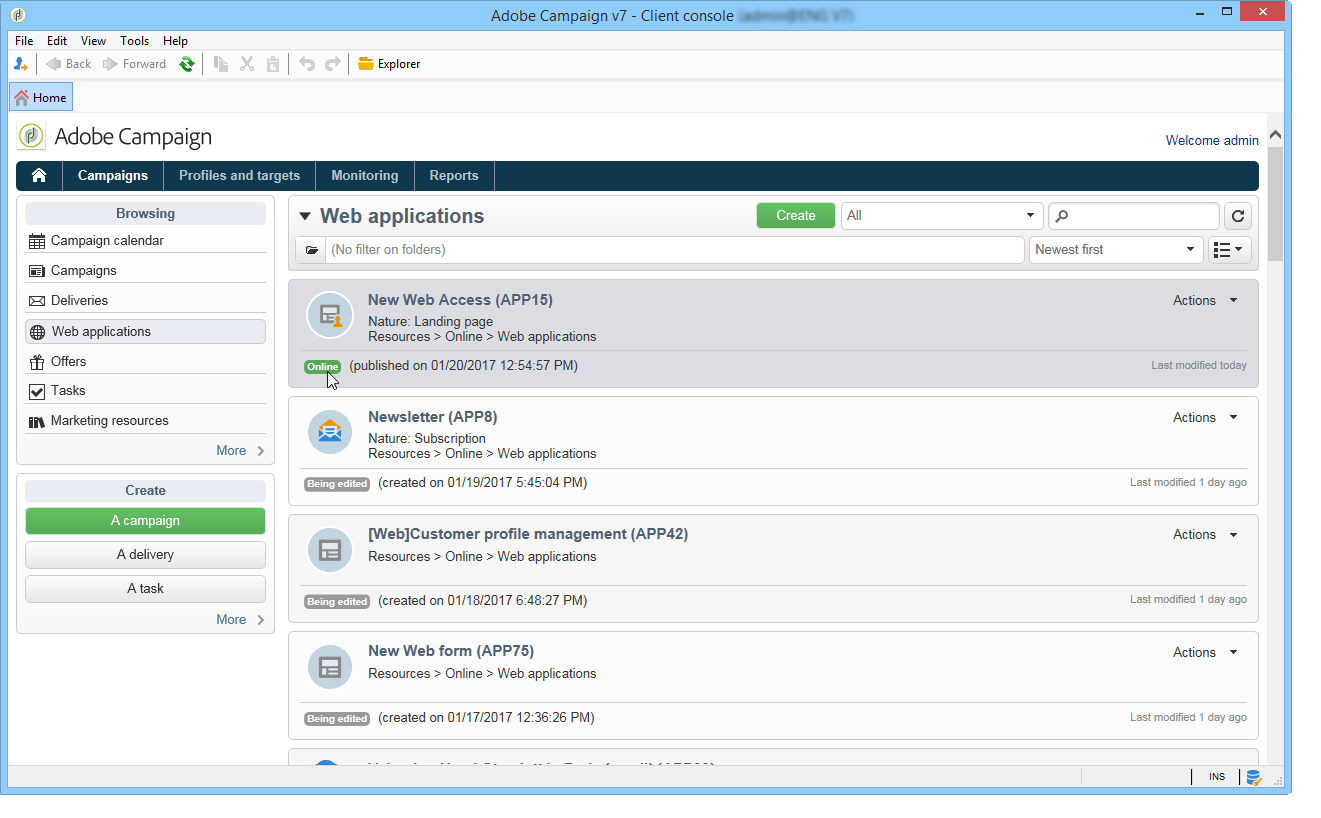Screen dimensions: 1321x818
Task: Click the house icon in the navigation bar
Action: (x=39, y=175)
